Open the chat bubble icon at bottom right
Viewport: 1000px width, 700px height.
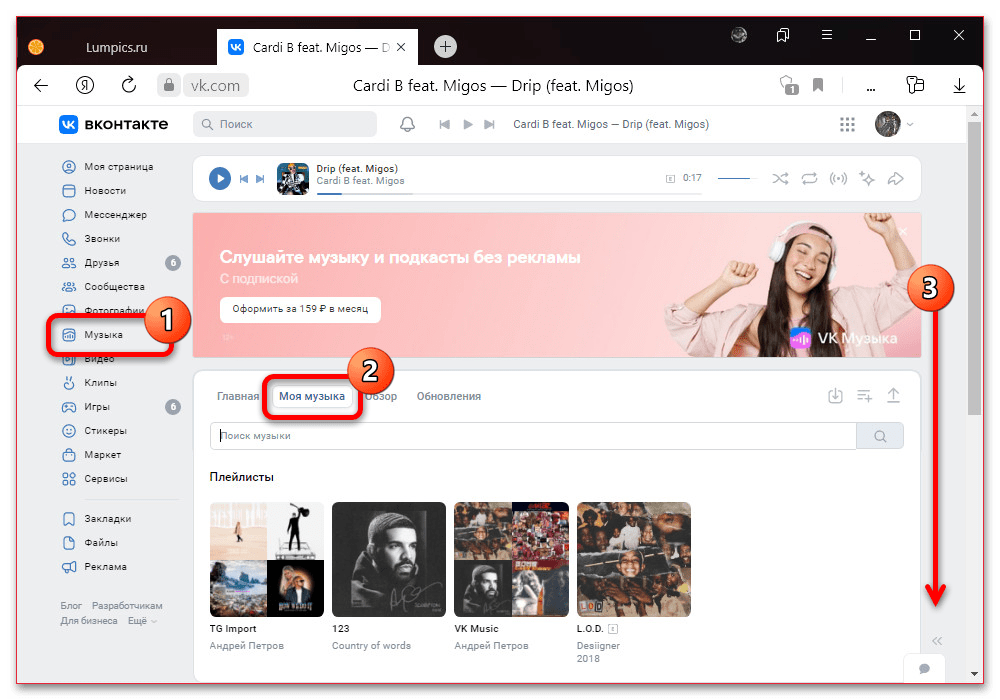924,668
